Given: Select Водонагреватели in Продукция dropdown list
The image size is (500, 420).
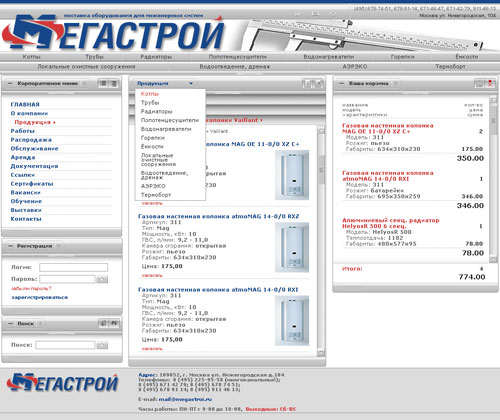Looking at the screenshot, I should (x=166, y=129).
